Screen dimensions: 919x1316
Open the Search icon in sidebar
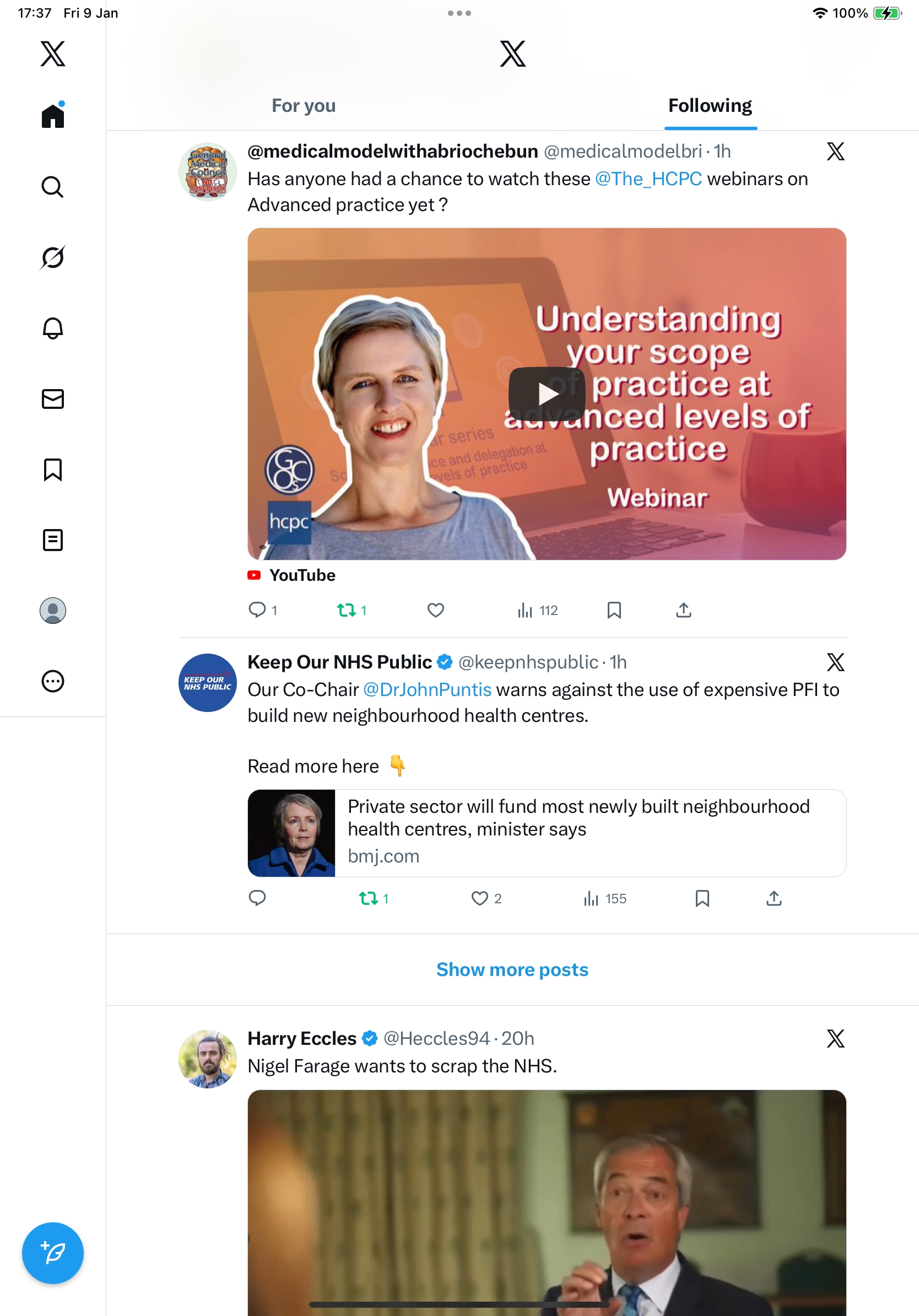[x=53, y=187]
